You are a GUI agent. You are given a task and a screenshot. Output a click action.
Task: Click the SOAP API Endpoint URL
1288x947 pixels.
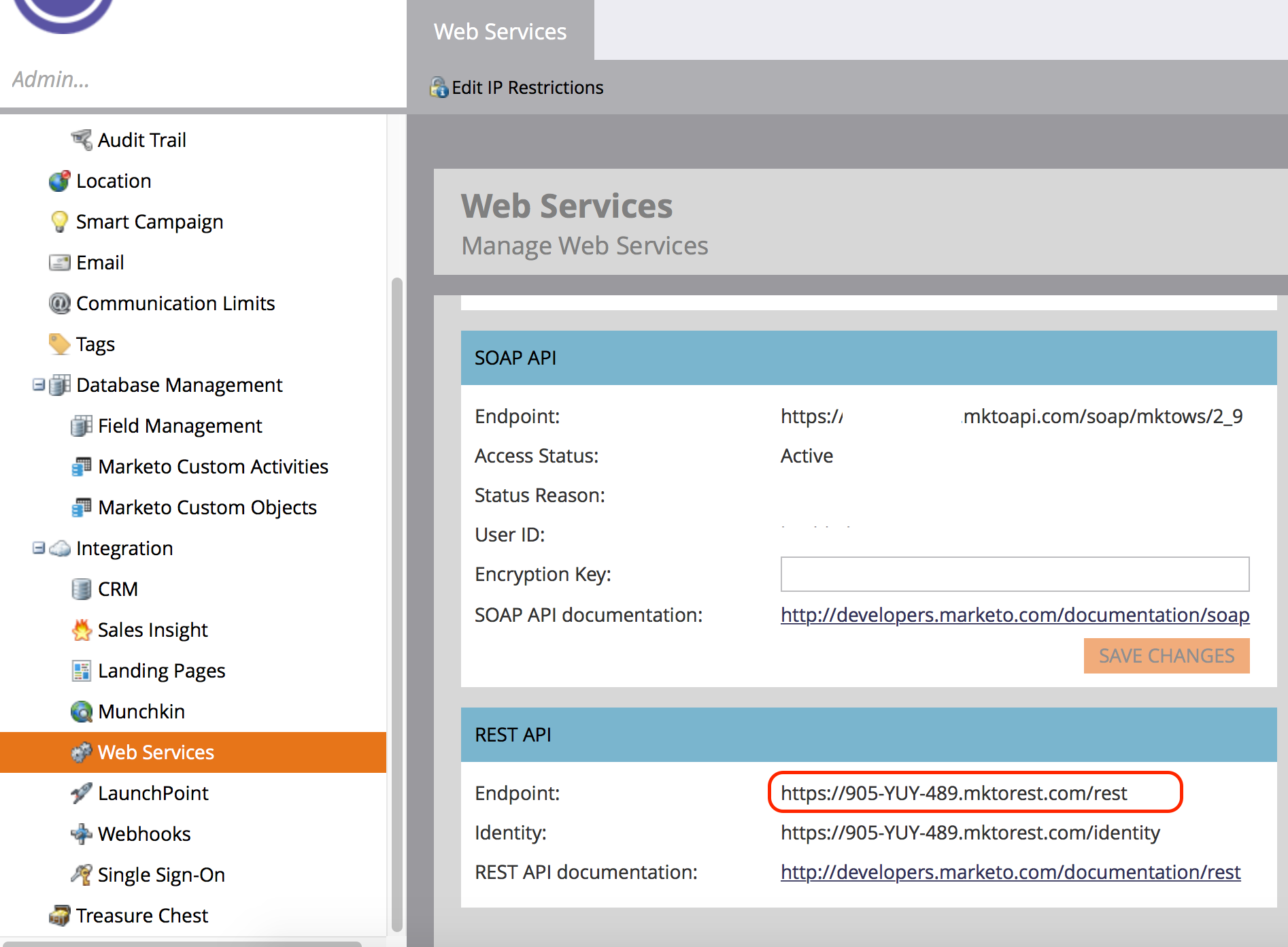(x=1011, y=416)
